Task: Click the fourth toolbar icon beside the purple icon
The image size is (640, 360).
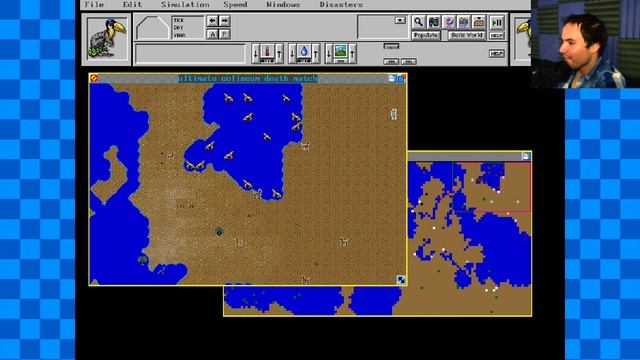Action: coord(464,22)
